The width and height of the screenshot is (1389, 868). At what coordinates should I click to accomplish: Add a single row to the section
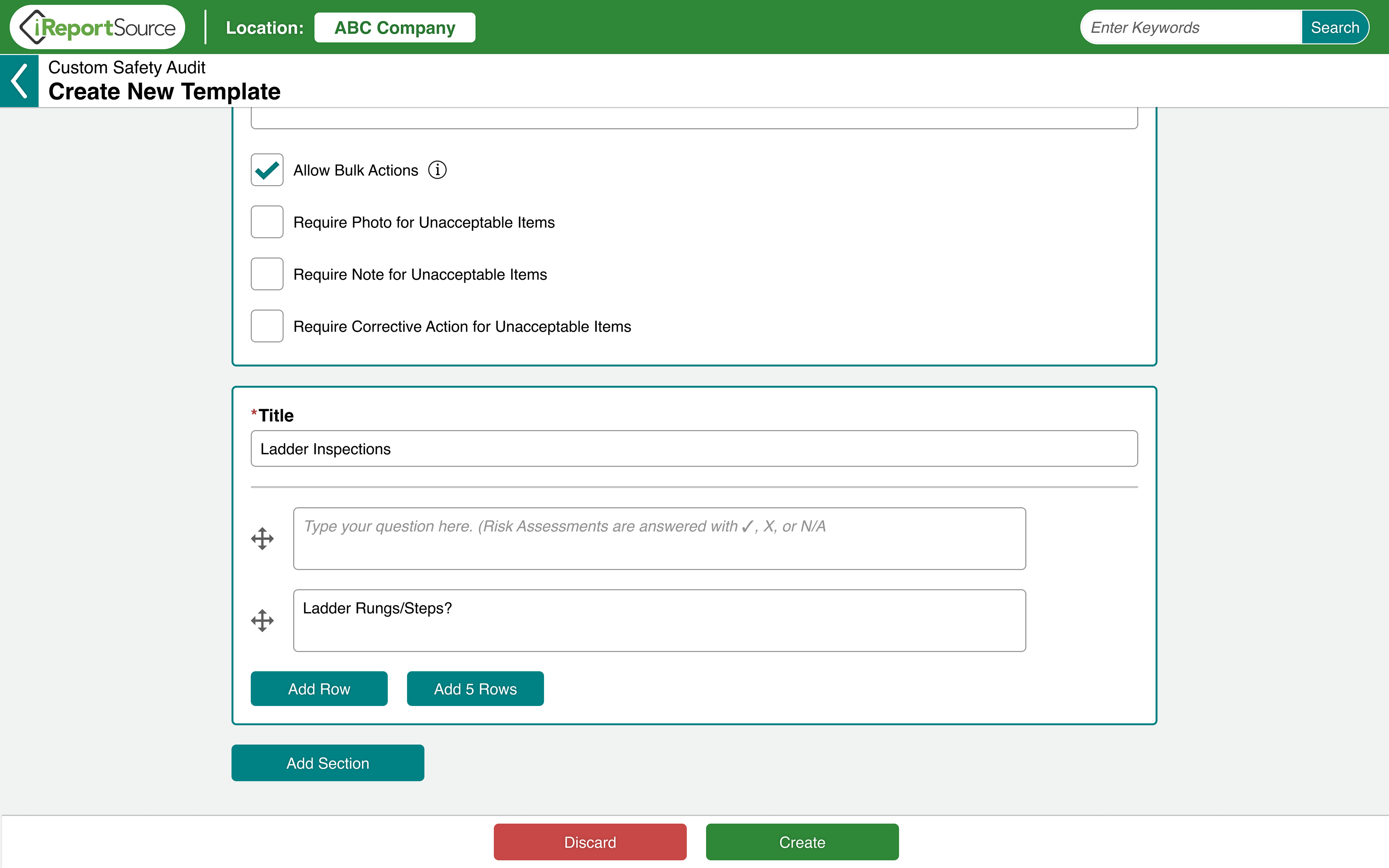click(319, 688)
